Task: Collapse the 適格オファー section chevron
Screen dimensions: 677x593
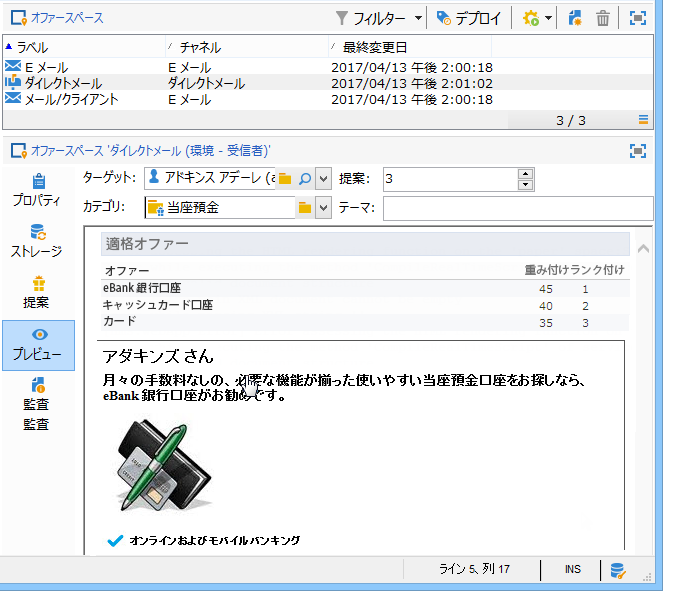Action: [x=643, y=248]
